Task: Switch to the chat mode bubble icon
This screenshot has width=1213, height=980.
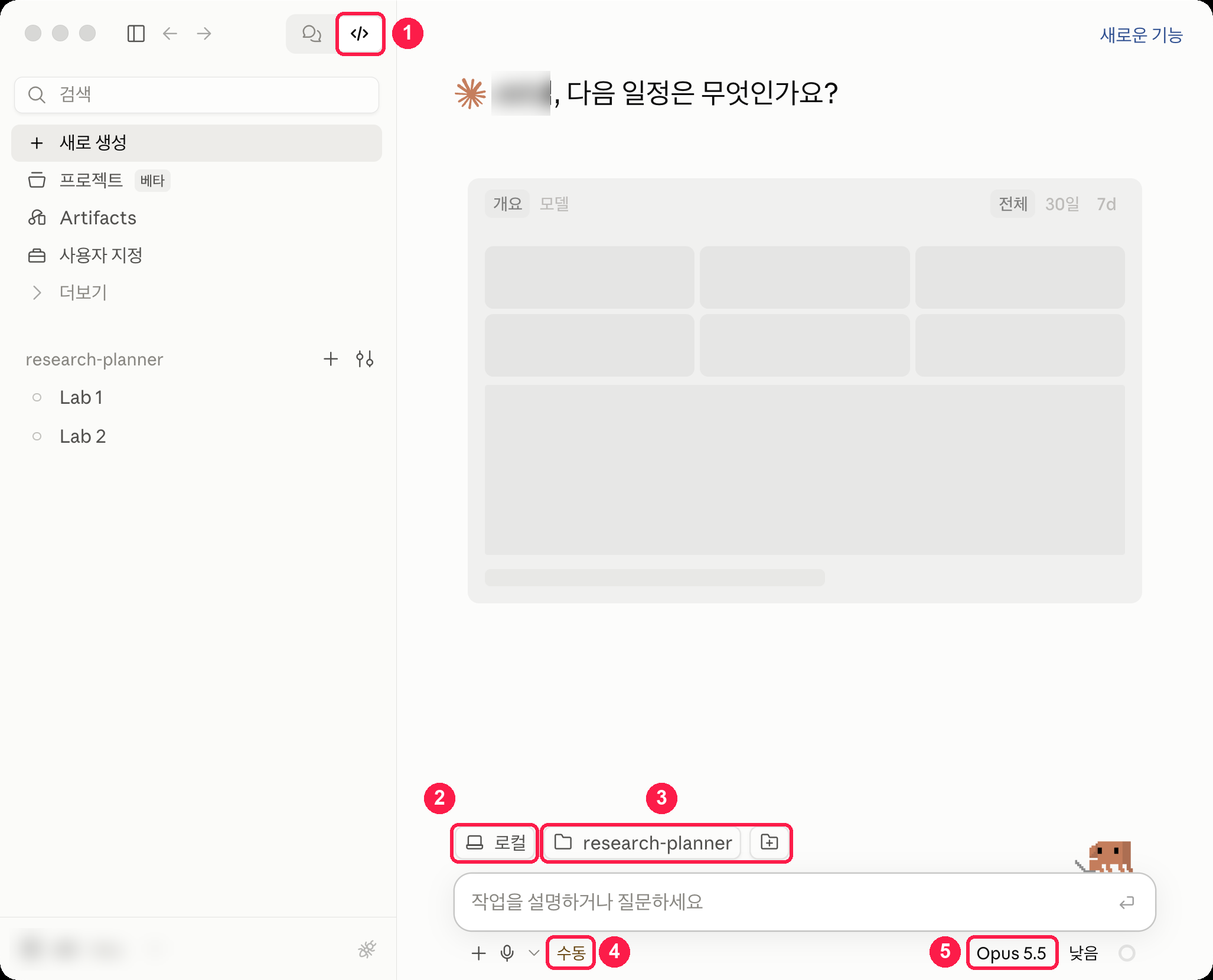Action: point(311,34)
